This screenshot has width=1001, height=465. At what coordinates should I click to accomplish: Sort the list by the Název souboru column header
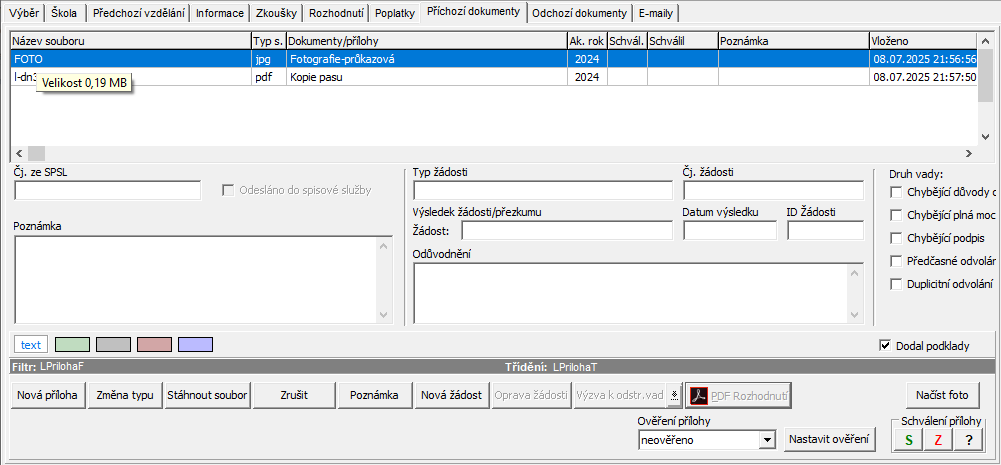130,41
